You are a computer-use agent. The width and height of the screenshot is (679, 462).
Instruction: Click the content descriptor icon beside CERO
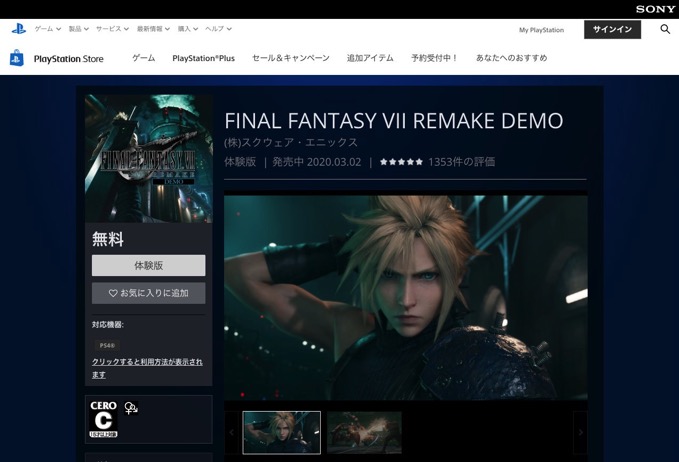[x=131, y=408]
